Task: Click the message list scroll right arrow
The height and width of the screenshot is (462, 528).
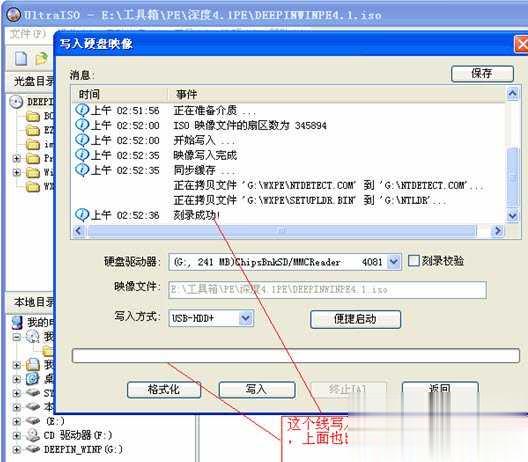Action: tap(497, 231)
